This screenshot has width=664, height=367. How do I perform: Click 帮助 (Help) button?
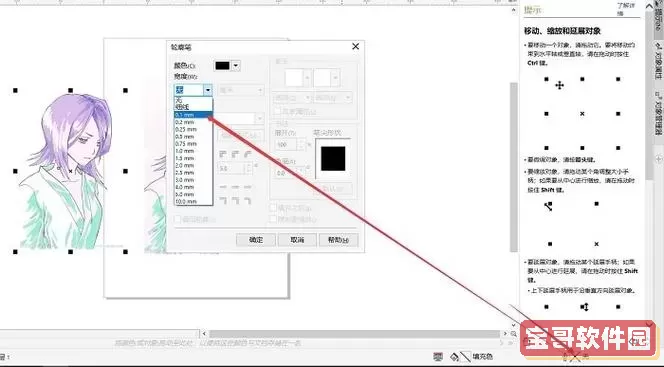[x=338, y=240]
